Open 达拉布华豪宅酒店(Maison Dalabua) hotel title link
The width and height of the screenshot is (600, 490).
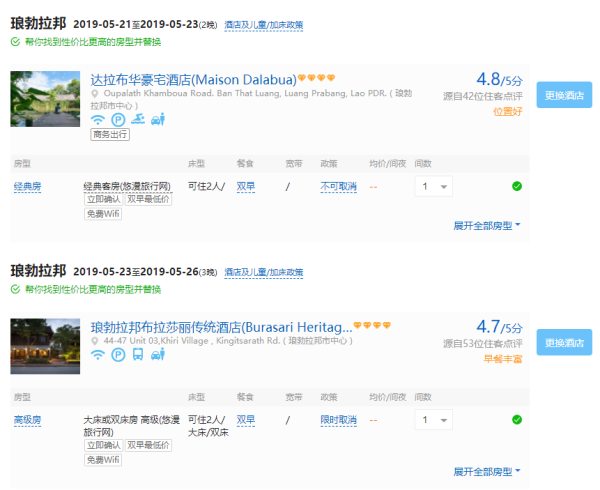pos(193,80)
